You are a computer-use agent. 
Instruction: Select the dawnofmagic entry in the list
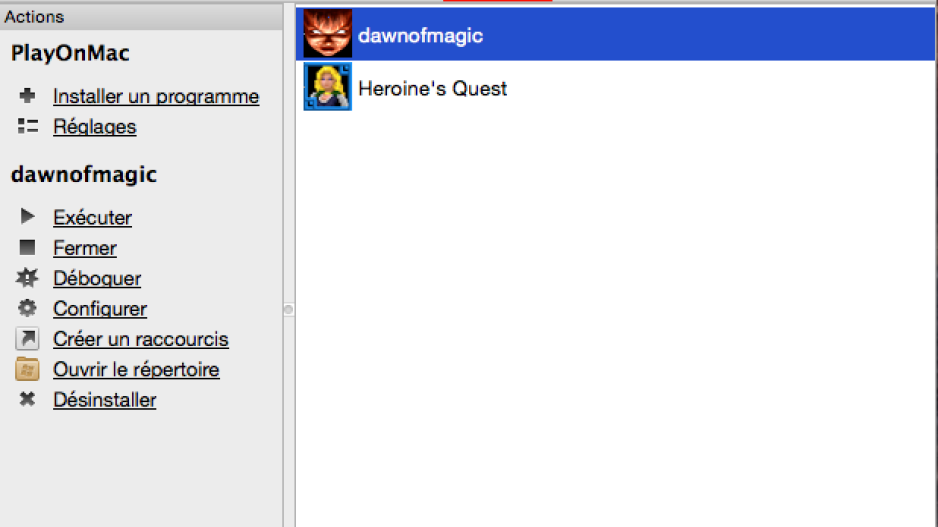tap(616, 34)
